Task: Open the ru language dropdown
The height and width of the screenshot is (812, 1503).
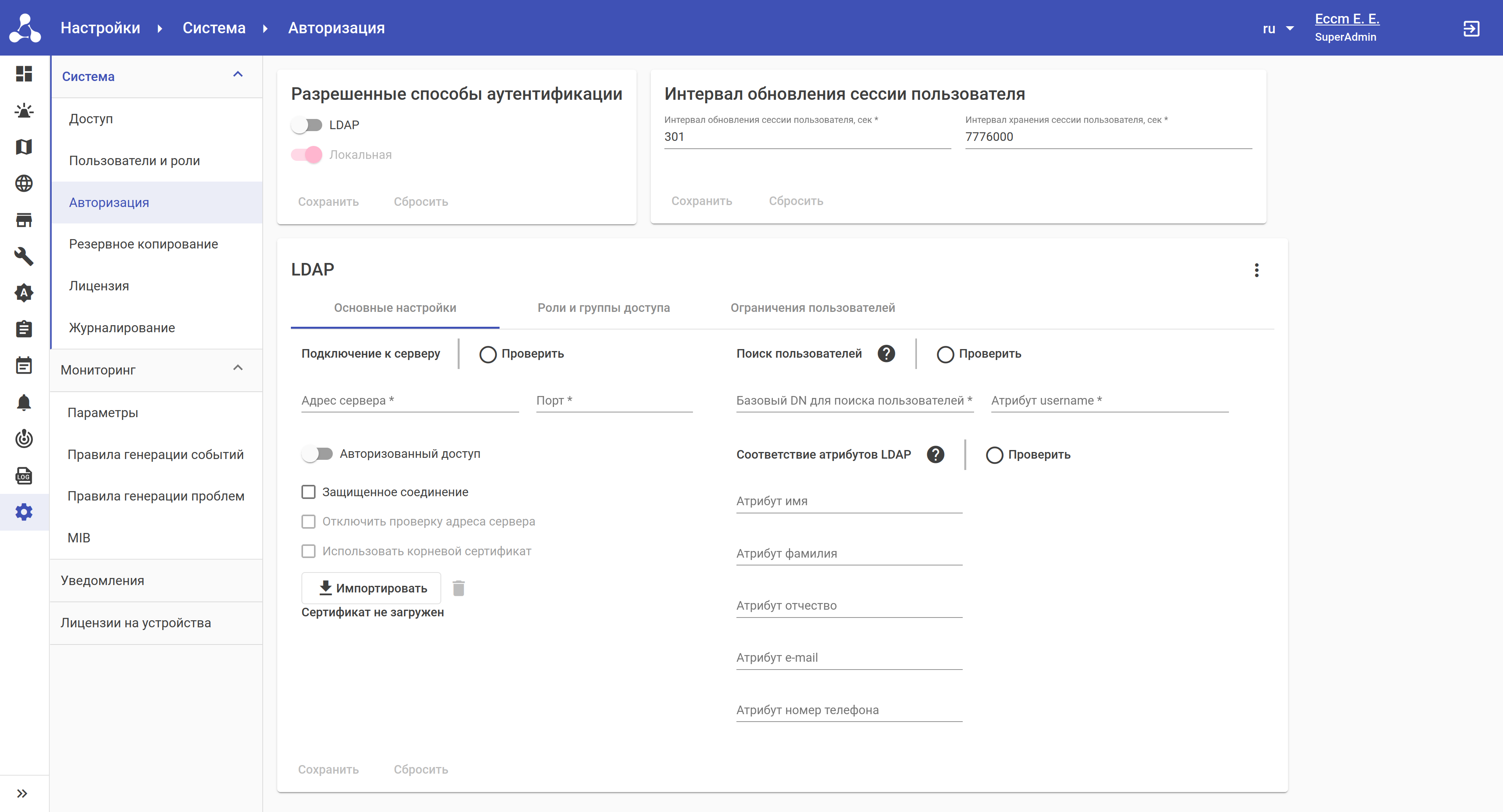Action: click(x=1278, y=28)
